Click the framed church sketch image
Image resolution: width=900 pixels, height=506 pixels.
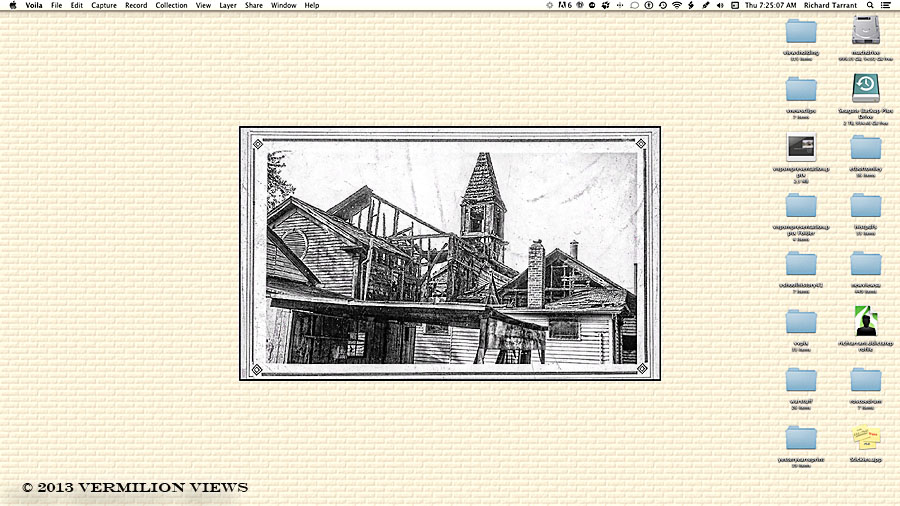(x=450, y=254)
